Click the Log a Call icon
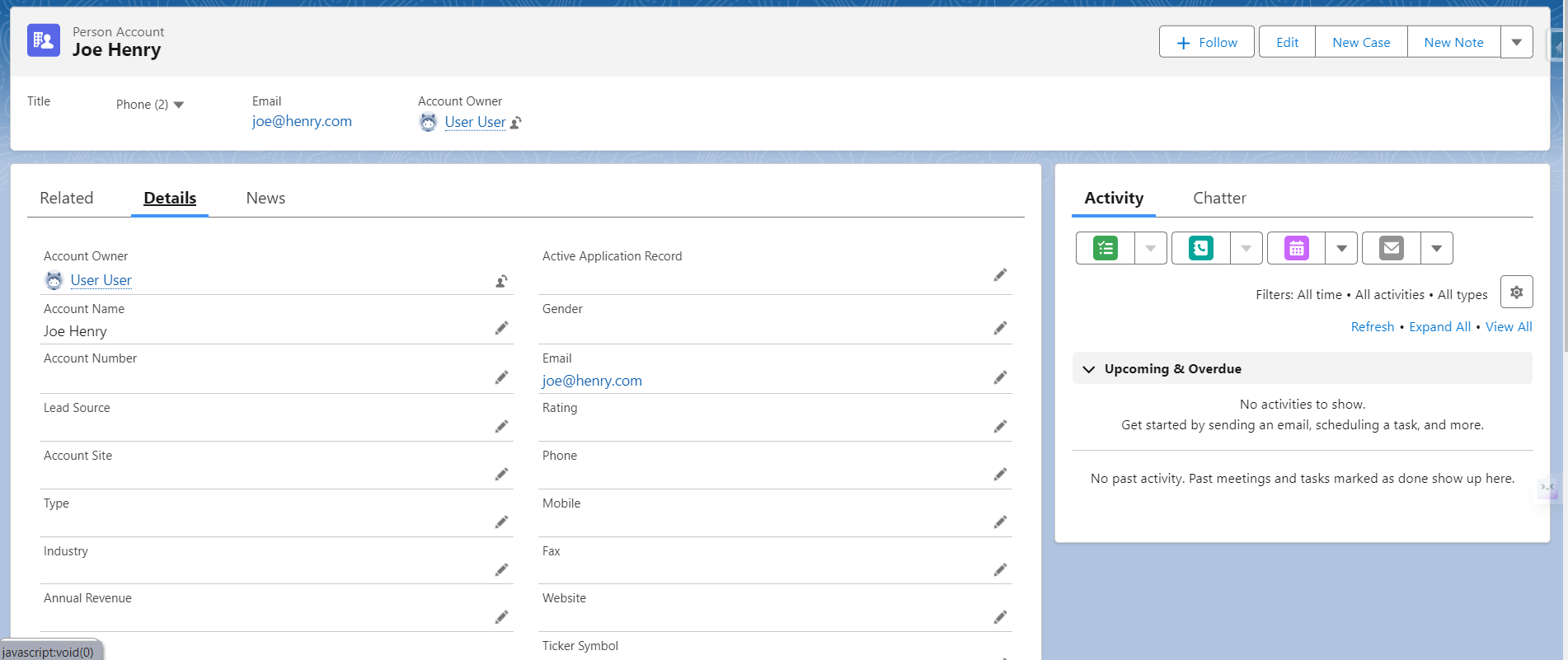This screenshot has width=1568, height=660. click(x=1200, y=248)
